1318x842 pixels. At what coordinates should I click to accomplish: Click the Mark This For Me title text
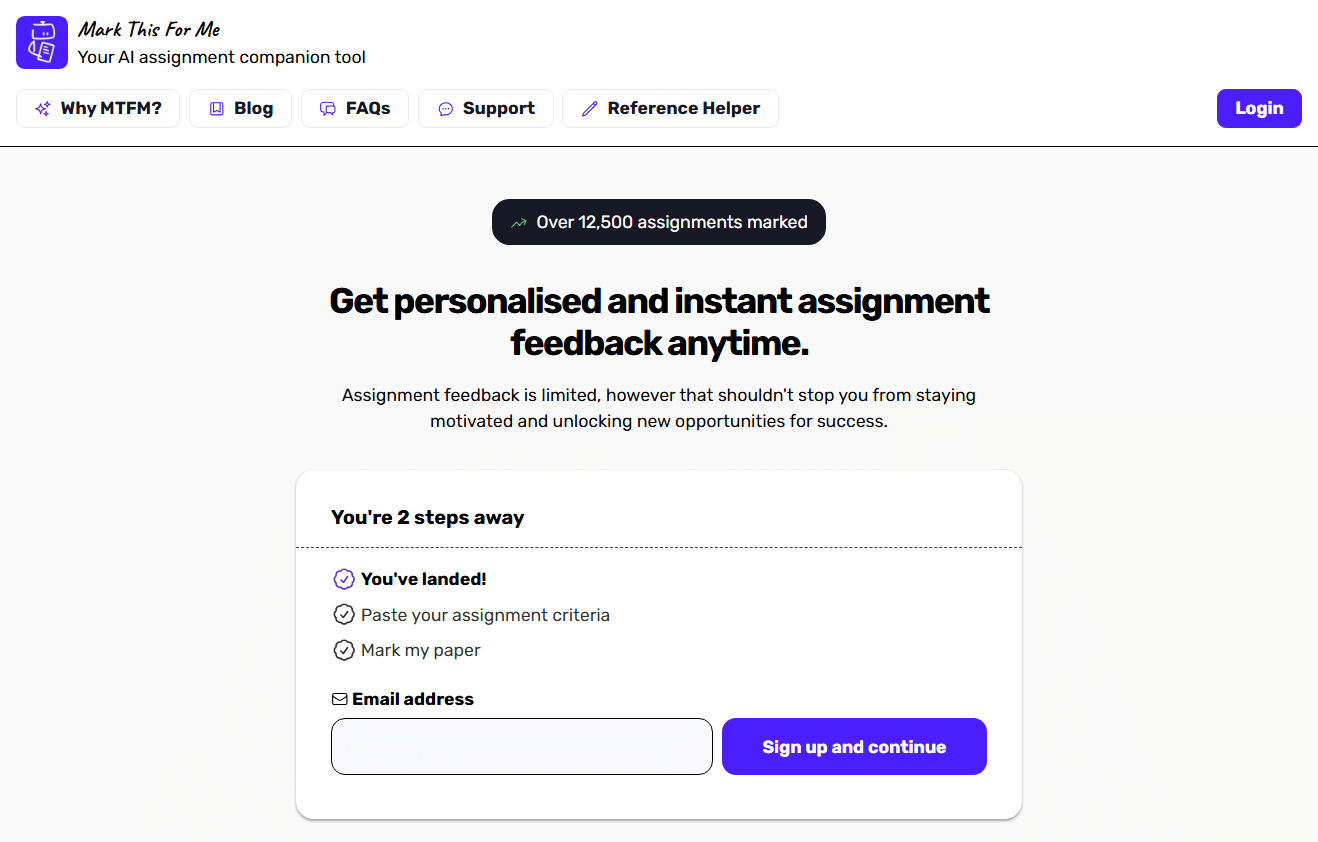coord(149,29)
